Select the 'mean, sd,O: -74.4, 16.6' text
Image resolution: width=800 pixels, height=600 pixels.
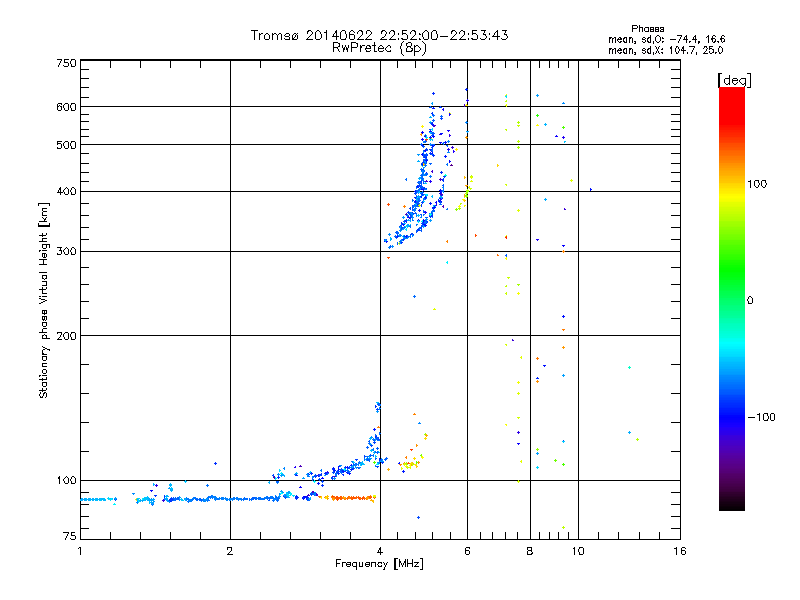[666, 39]
